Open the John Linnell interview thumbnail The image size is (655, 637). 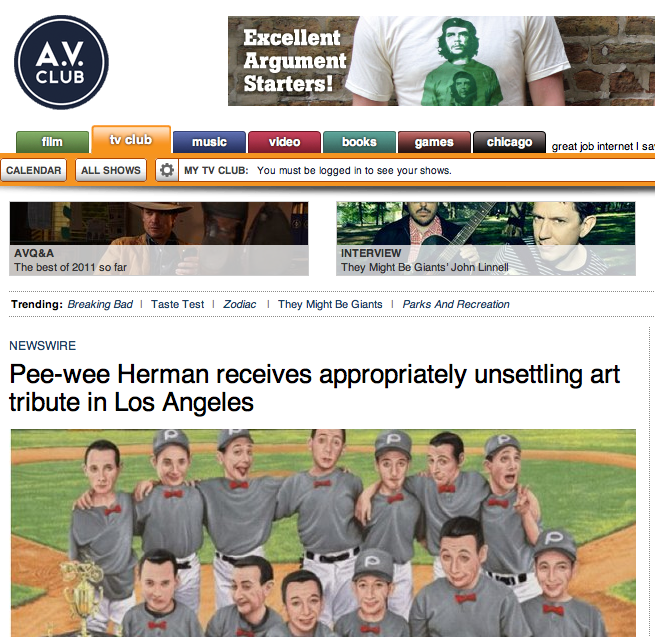coord(486,239)
